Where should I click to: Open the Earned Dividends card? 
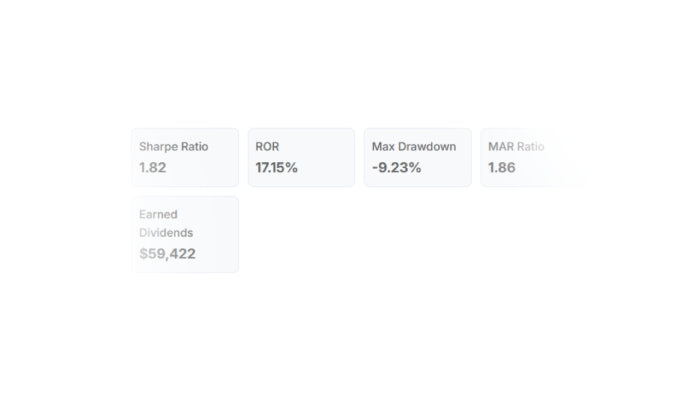tap(185, 234)
